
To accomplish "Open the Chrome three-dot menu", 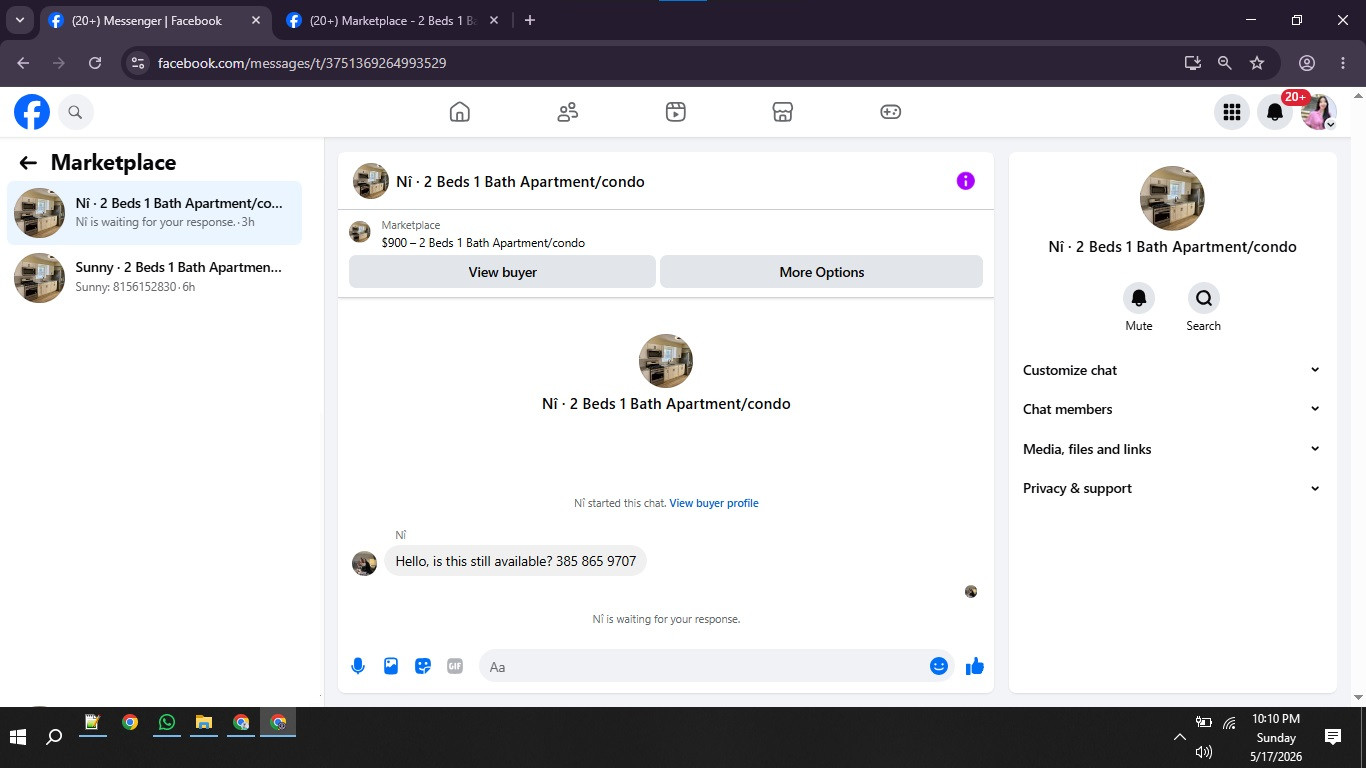I will [x=1342, y=63].
